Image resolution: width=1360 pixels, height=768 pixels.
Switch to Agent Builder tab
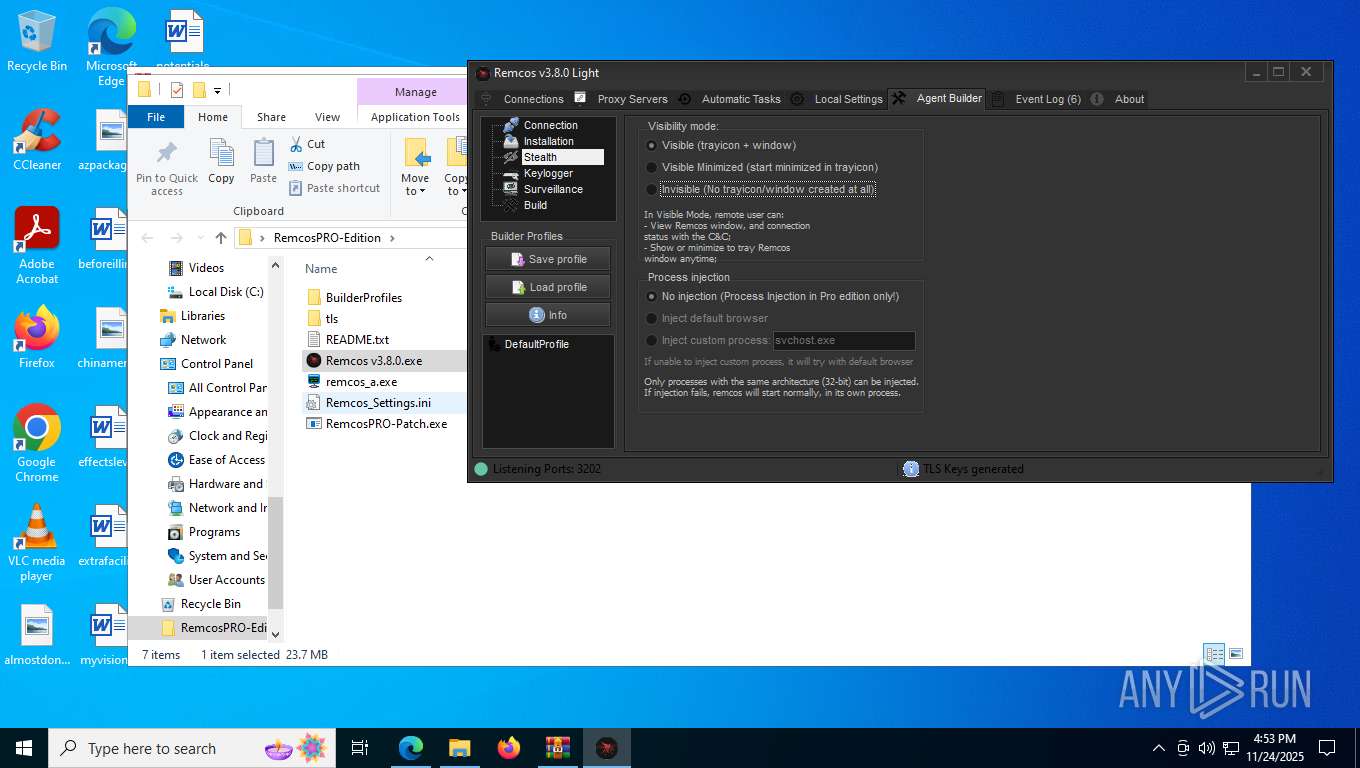click(x=937, y=98)
